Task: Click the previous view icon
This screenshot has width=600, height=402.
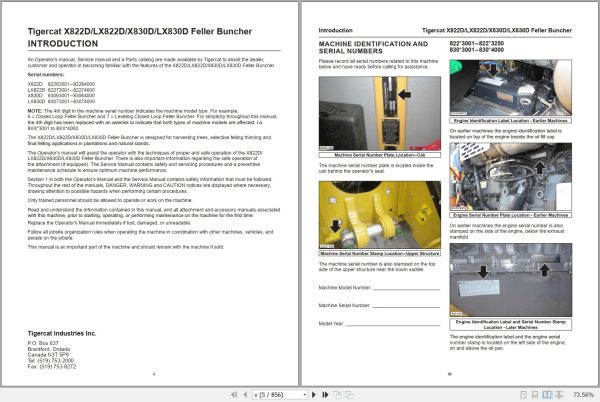Action: [338, 395]
